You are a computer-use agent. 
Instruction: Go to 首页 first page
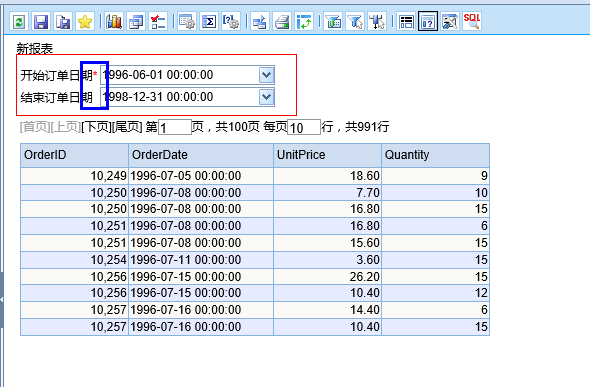pyautogui.click(x=35, y=127)
